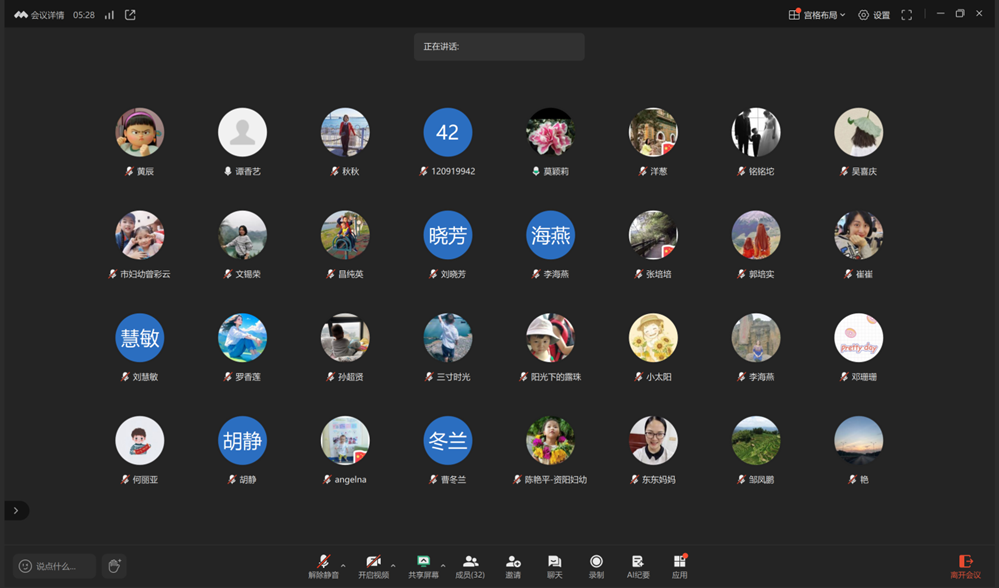Image resolution: width=999 pixels, height=588 pixels.
Task: Start screen sharing via 共享屏幕
Action: [423, 566]
